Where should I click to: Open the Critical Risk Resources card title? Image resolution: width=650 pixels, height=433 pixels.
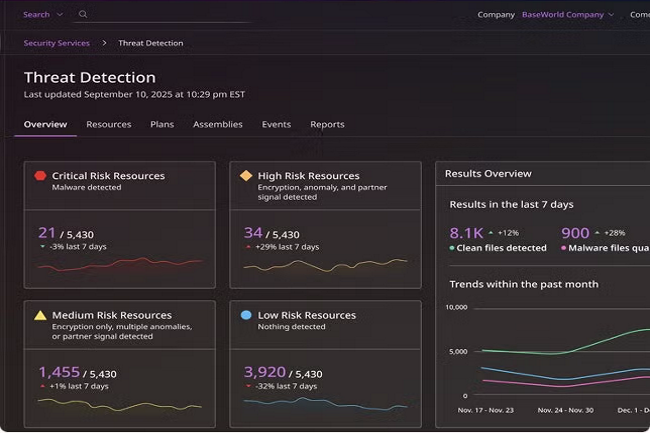pos(108,176)
